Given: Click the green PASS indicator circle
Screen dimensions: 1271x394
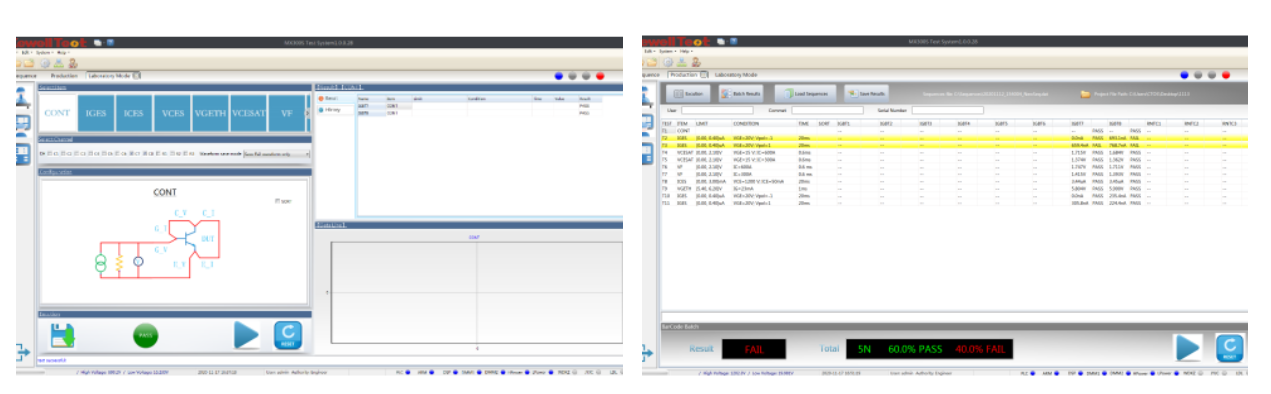Looking at the screenshot, I should 146,336.
